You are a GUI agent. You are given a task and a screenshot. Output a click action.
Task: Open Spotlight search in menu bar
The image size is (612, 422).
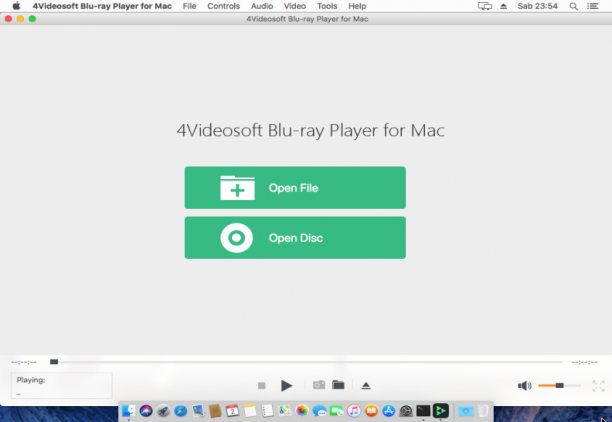[573, 6]
